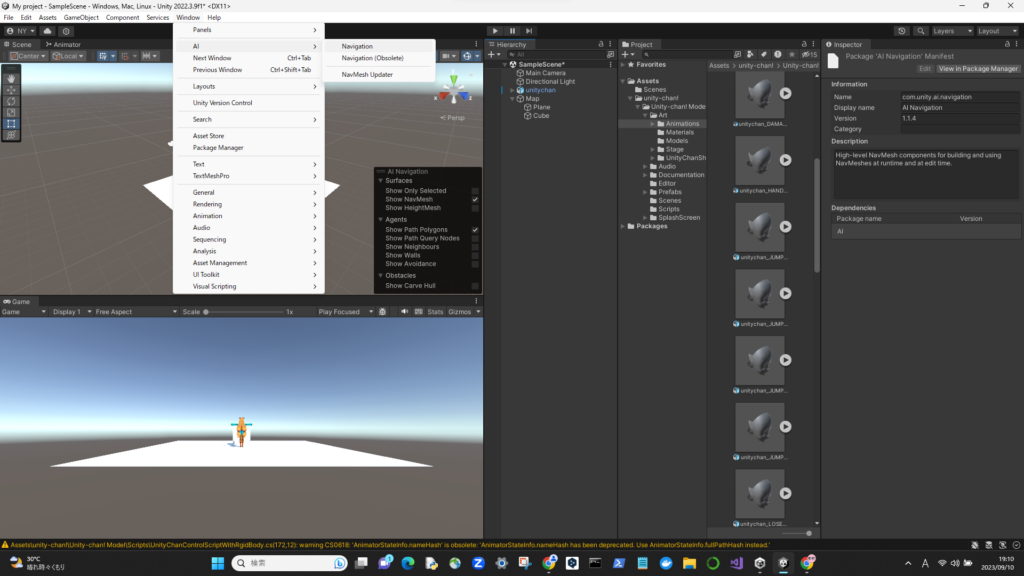1024x576 pixels.
Task: Enable the Show Walls checkbox
Action: 475,256
